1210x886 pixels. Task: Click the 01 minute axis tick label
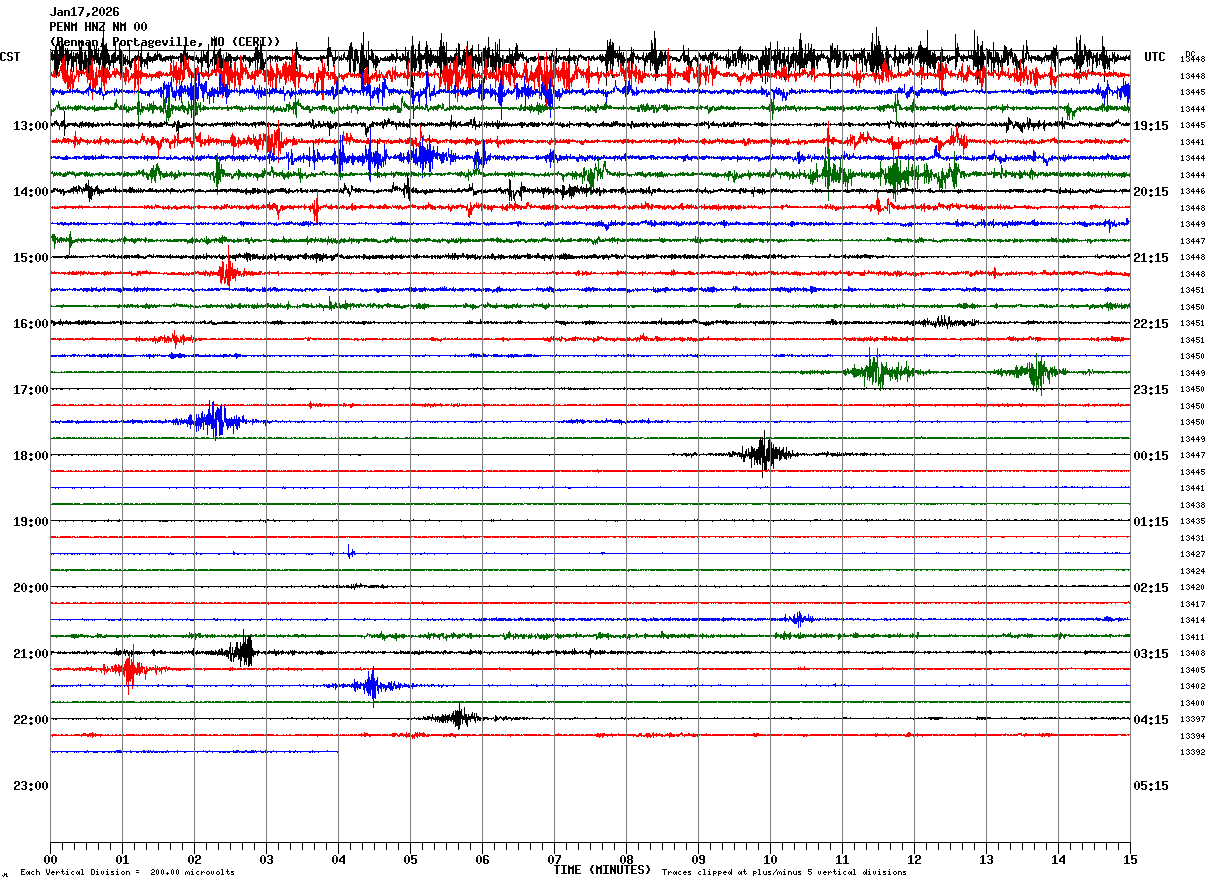click(x=122, y=859)
